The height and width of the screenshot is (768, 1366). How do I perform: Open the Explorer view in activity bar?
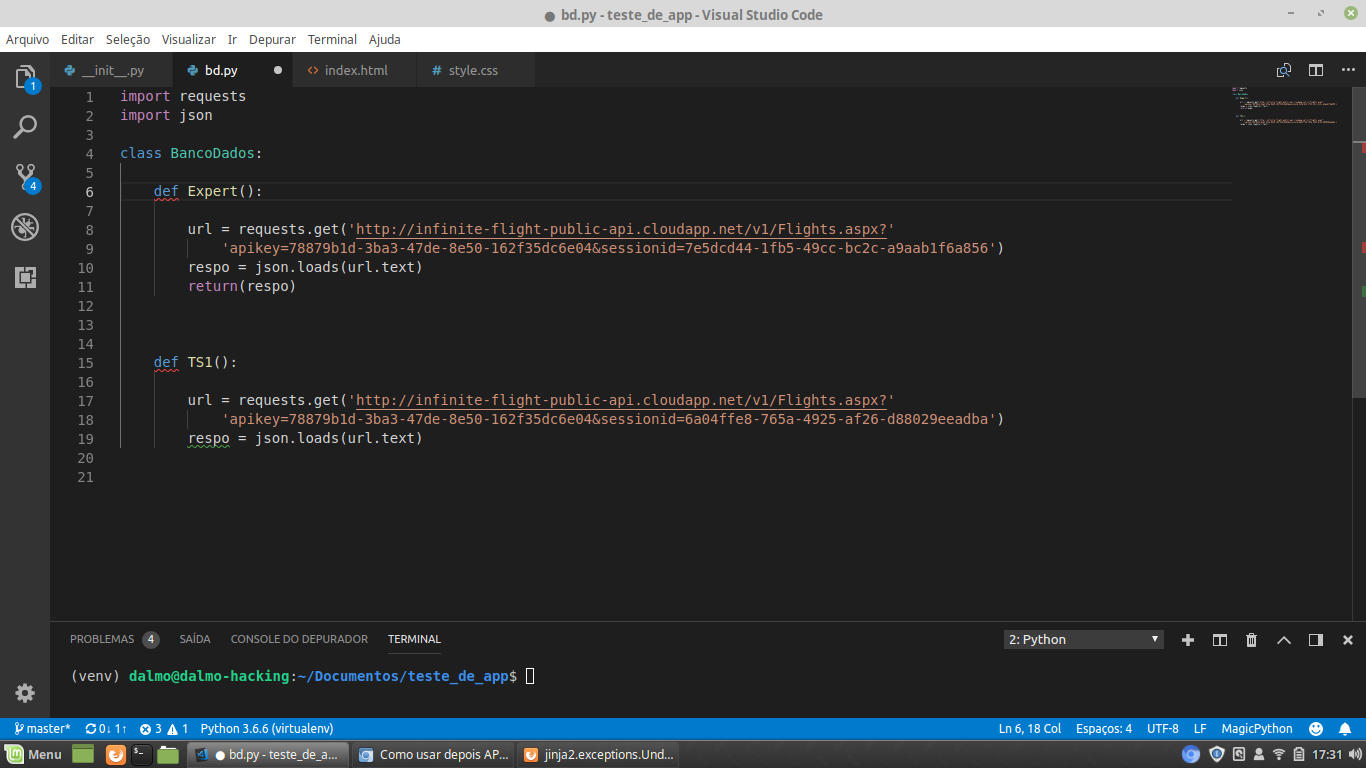pyautogui.click(x=25, y=77)
